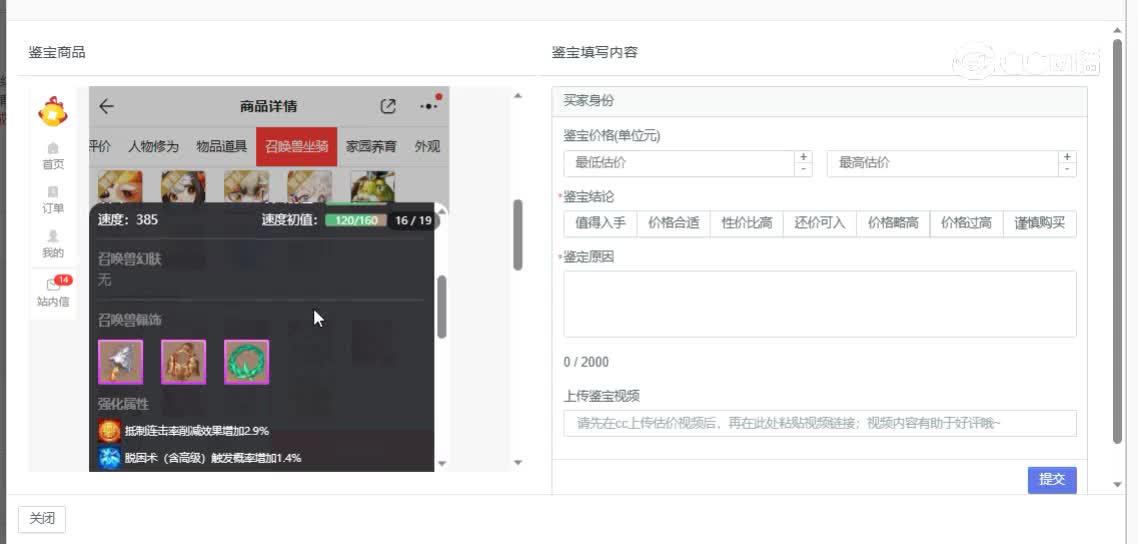This screenshot has height=544, width=1138.
Task: Choose 值得入手 conclusion
Action: pos(600,223)
